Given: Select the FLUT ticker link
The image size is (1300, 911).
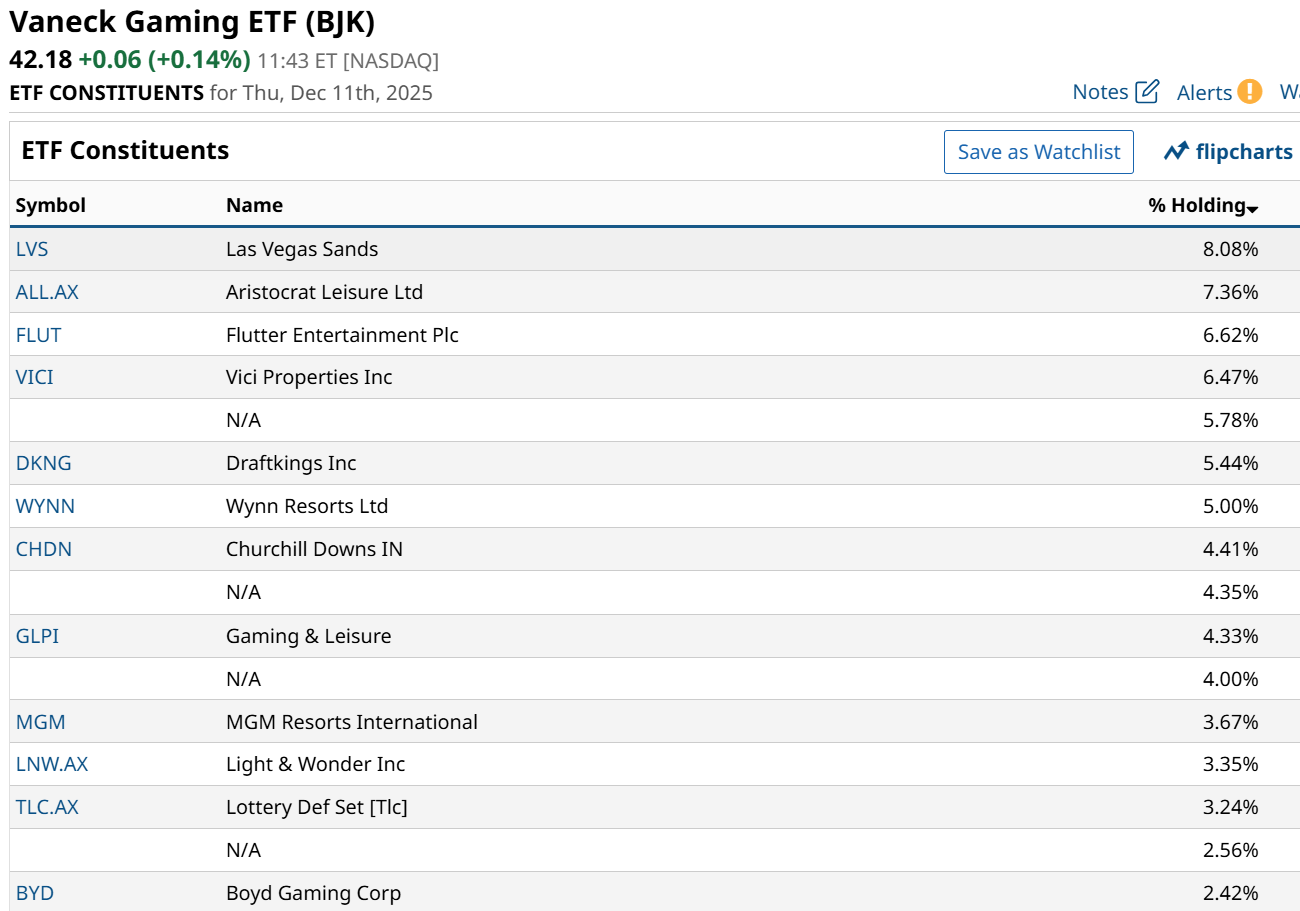Looking at the screenshot, I should 38,335.
